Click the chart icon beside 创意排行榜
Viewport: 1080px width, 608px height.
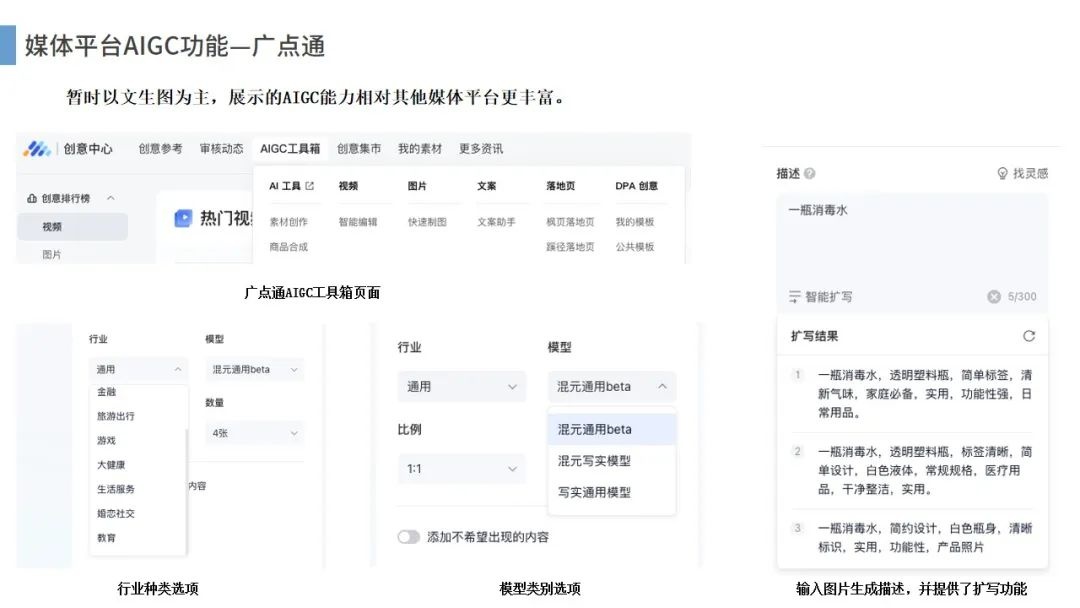(x=31, y=198)
